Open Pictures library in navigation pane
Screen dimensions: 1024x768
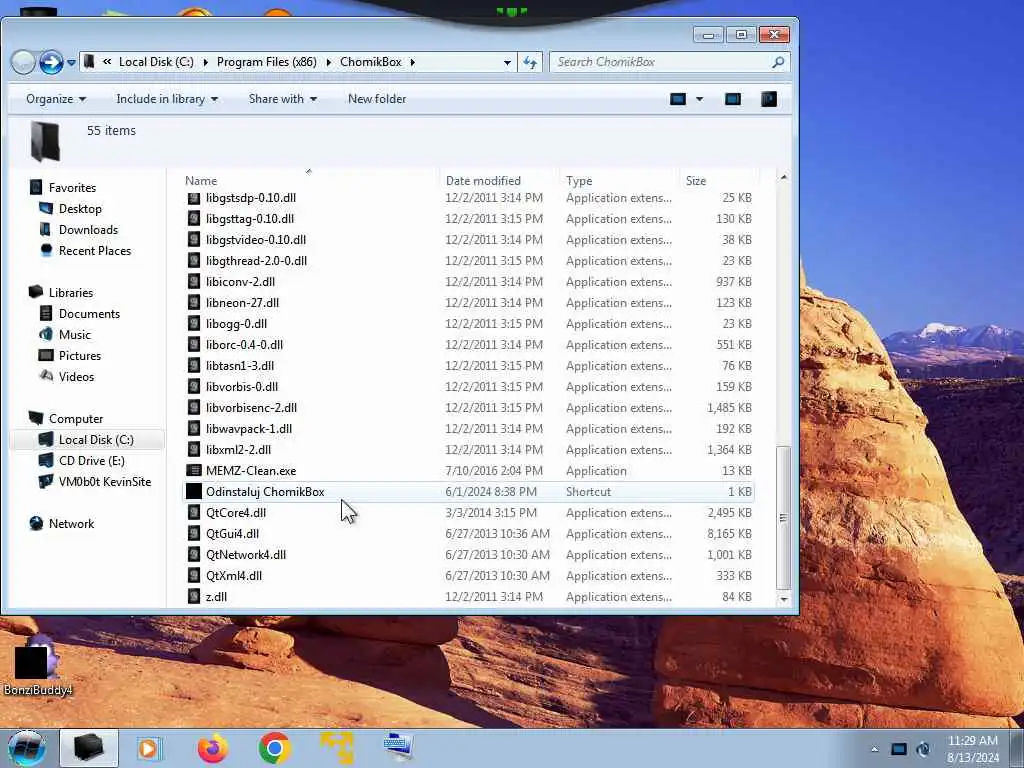80,355
